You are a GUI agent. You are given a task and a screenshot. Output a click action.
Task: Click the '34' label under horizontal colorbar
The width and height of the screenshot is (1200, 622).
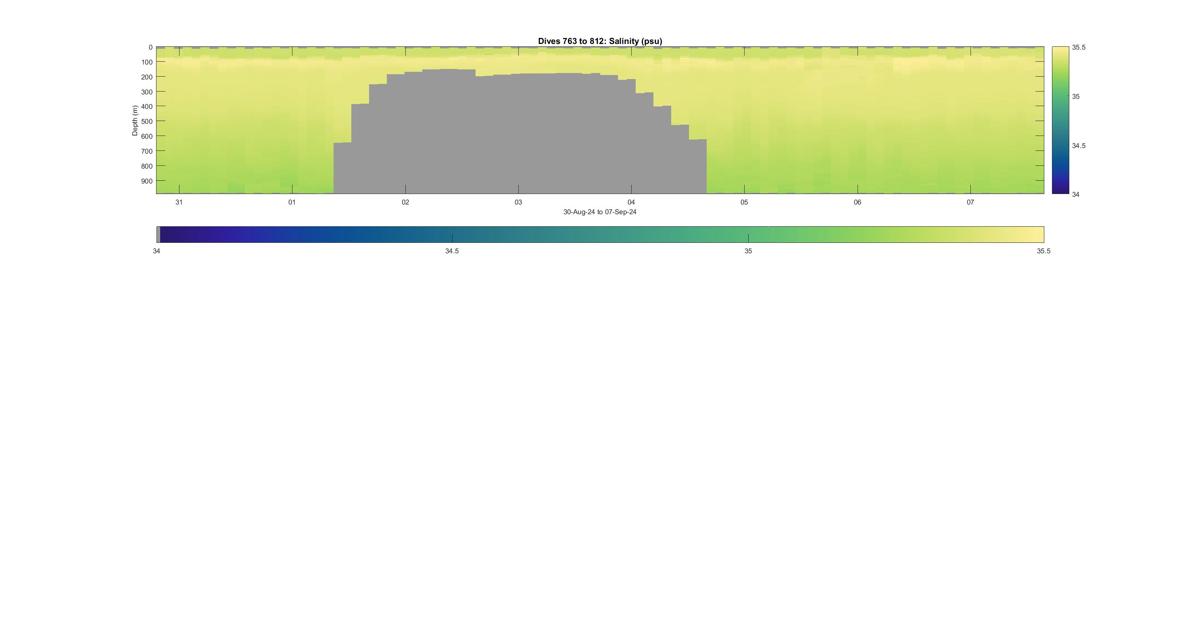(156, 251)
